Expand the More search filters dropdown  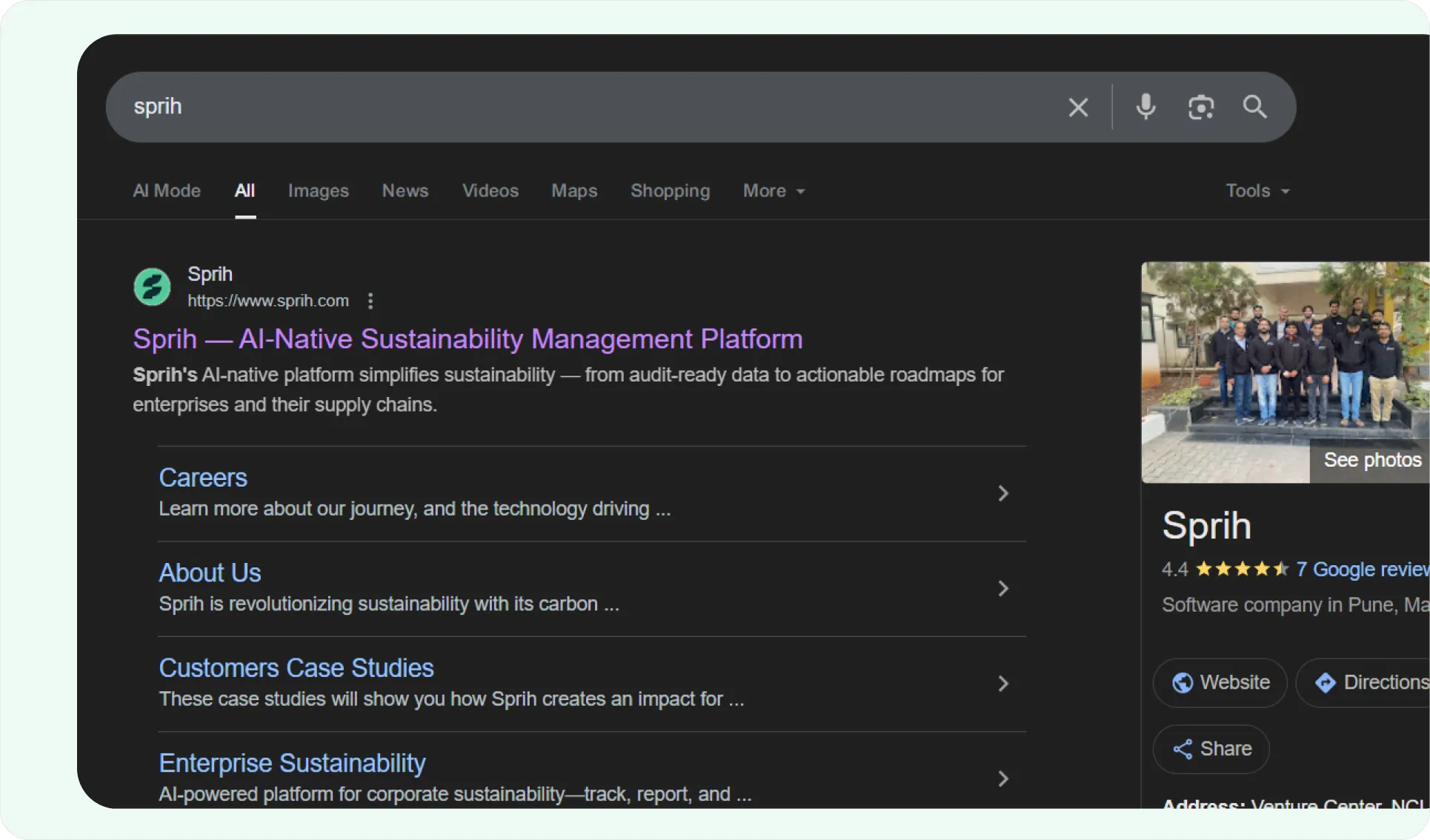(774, 191)
